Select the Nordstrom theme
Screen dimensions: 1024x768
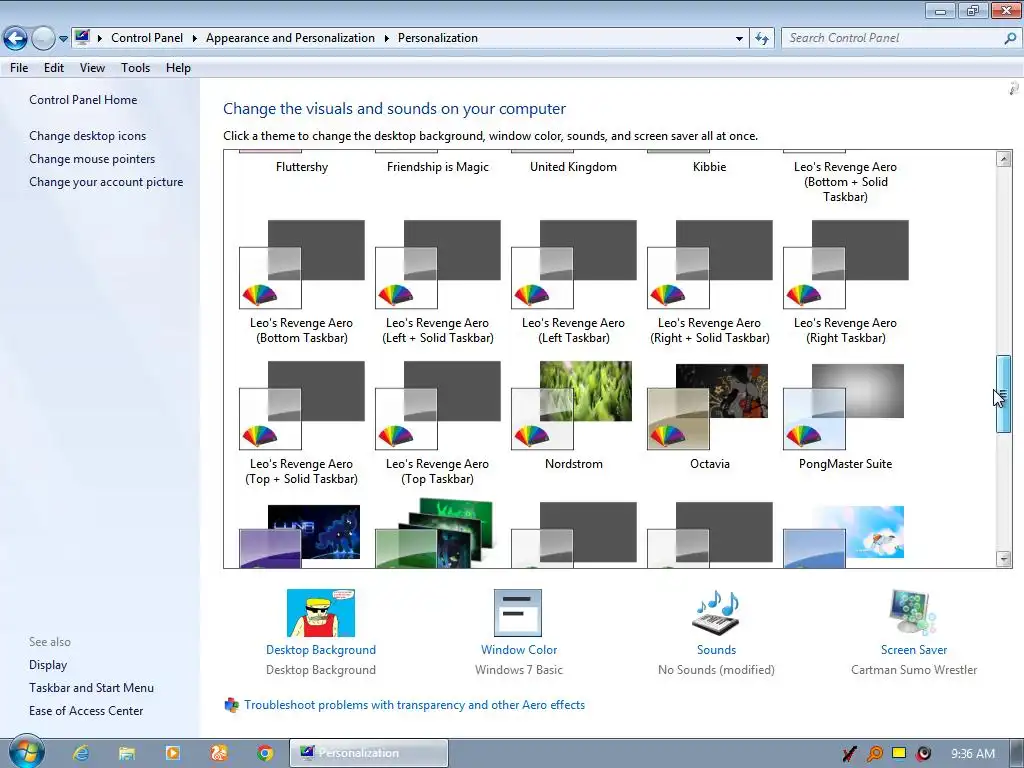tap(573, 416)
